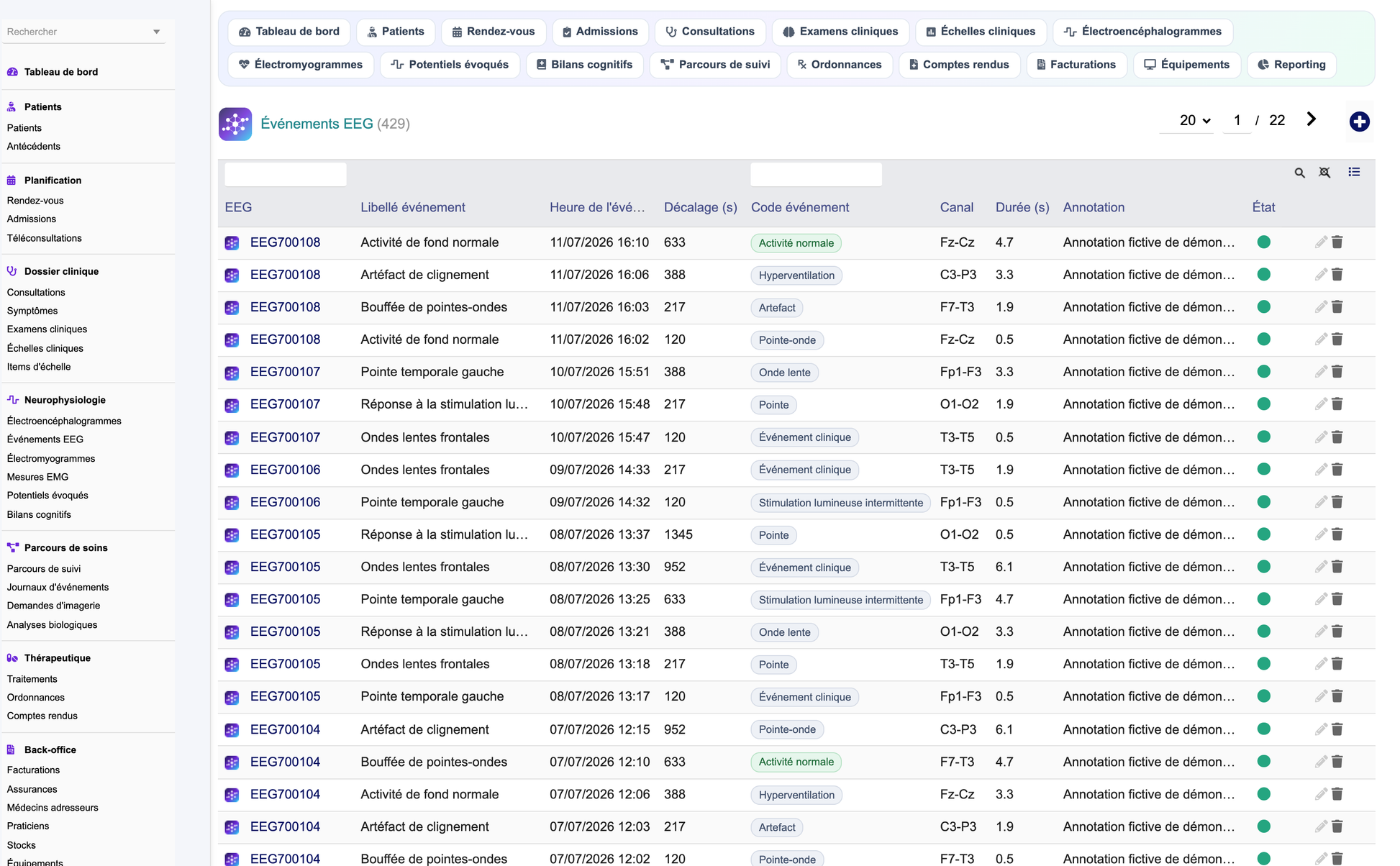Sort by the Canal column header
Screen dimensions: 1400x866
tap(956, 207)
